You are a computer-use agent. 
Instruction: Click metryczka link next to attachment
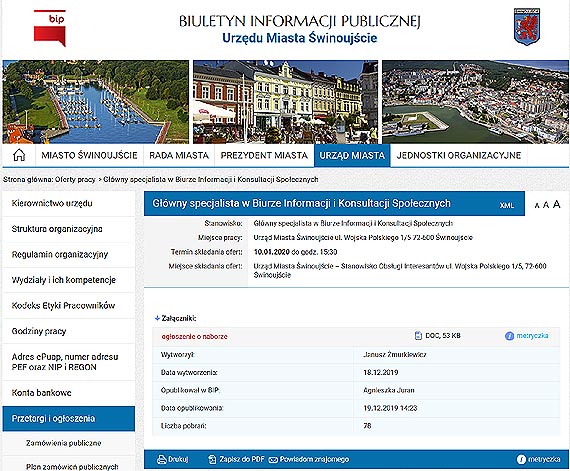(532, 335)
